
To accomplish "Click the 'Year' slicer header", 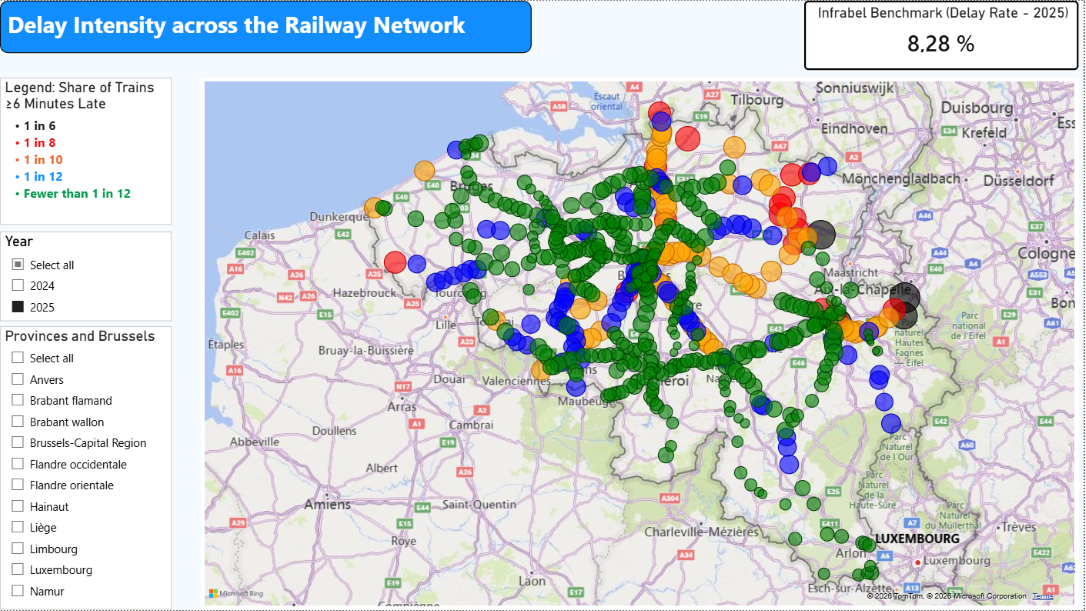I will tap(19, 241).
